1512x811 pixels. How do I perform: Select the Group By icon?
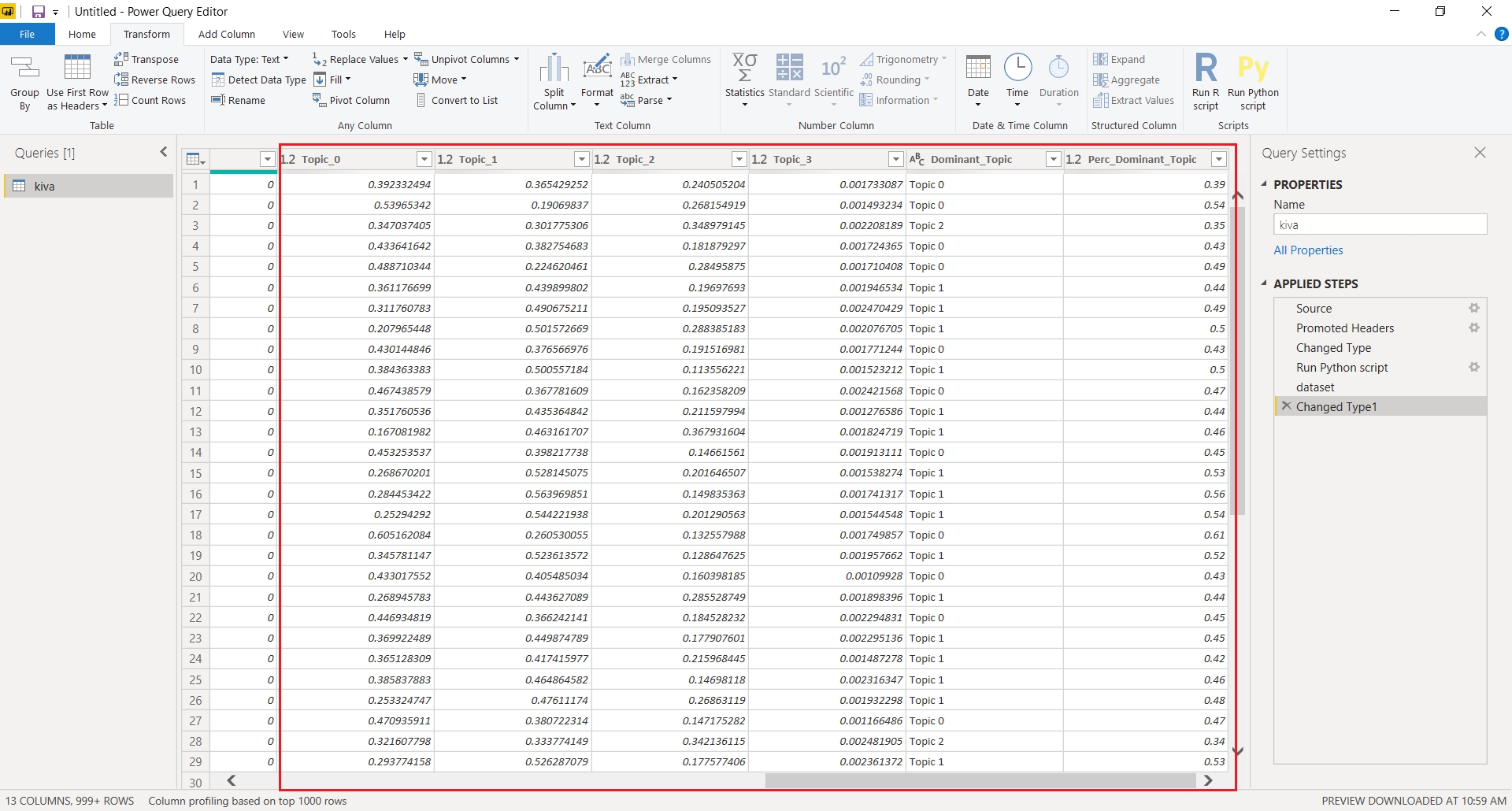click(24, 69)
